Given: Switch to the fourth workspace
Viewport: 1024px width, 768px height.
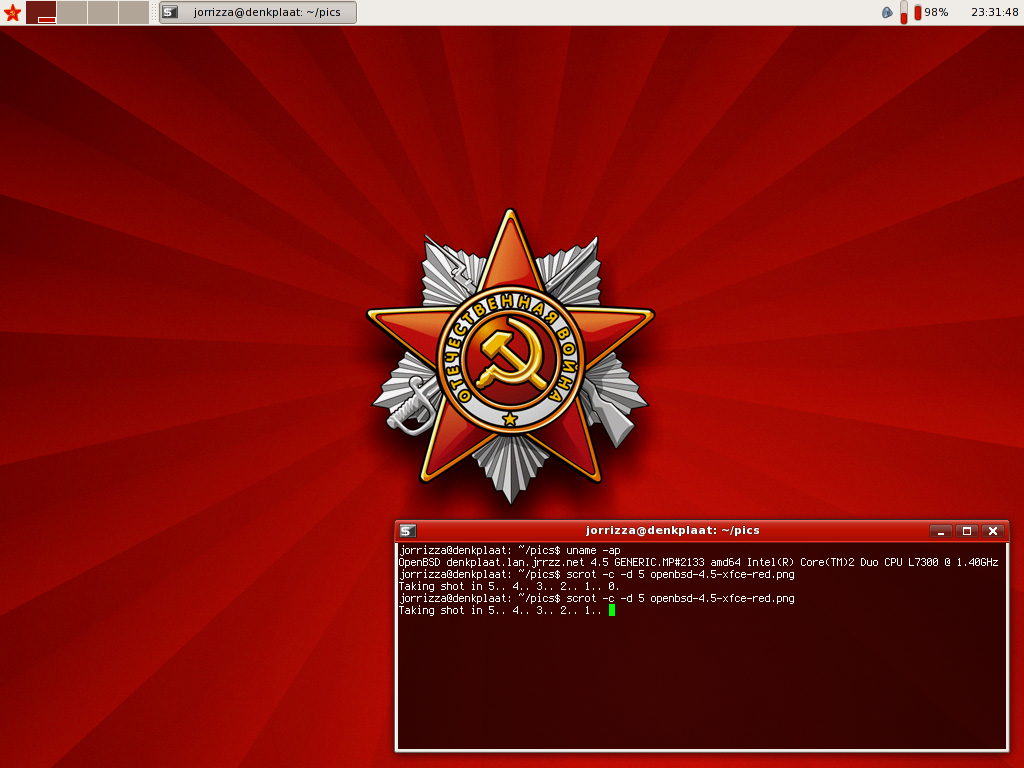Looking at the screenshot, I should [x=134, y=12].
